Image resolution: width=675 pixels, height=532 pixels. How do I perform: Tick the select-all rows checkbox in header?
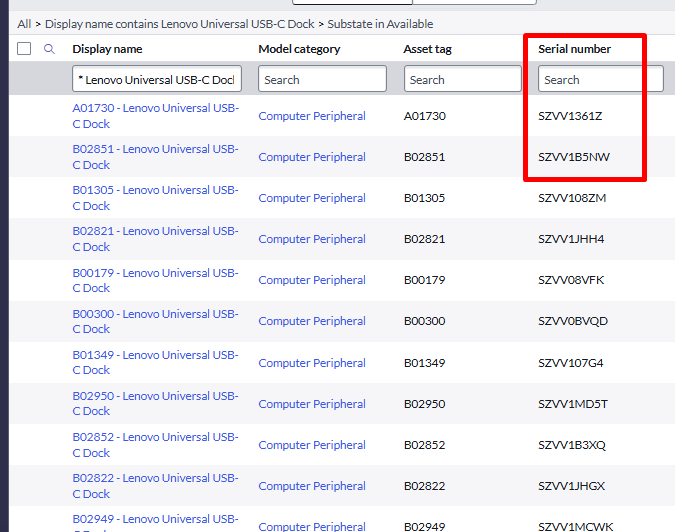[x=24, y=49]
